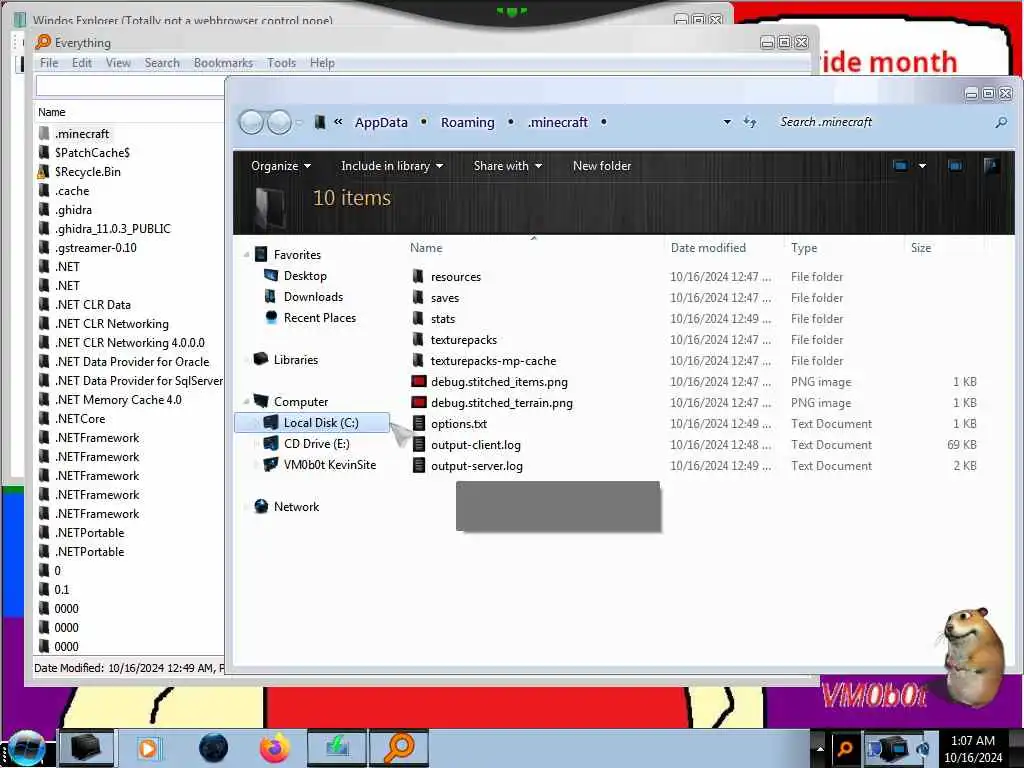This screenshot has height=768, width=1024.
Task: Click the media player taskbar icon
Action: click(x=148, y=748)
